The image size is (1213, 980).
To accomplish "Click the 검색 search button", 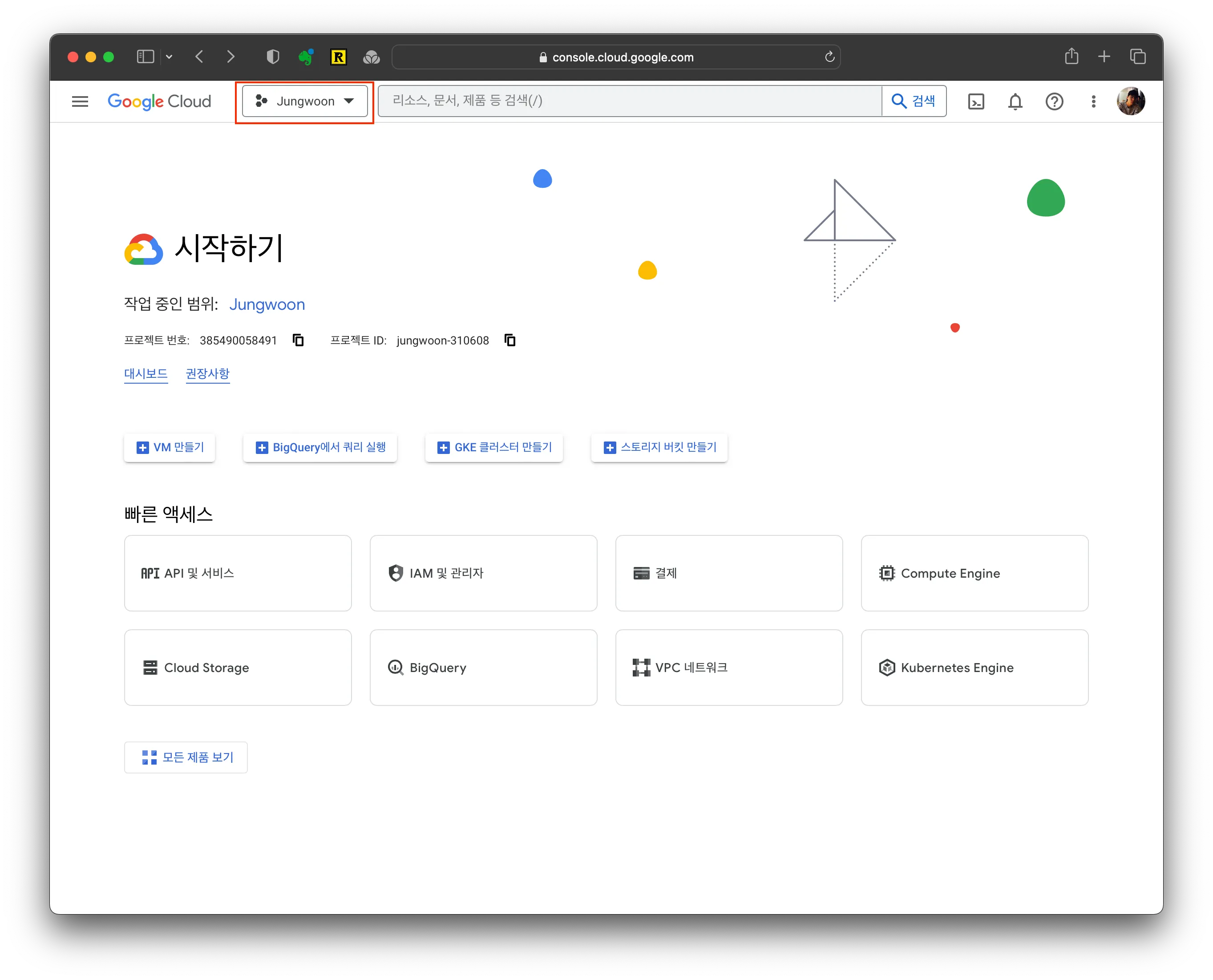I will (x=913, y=101).
